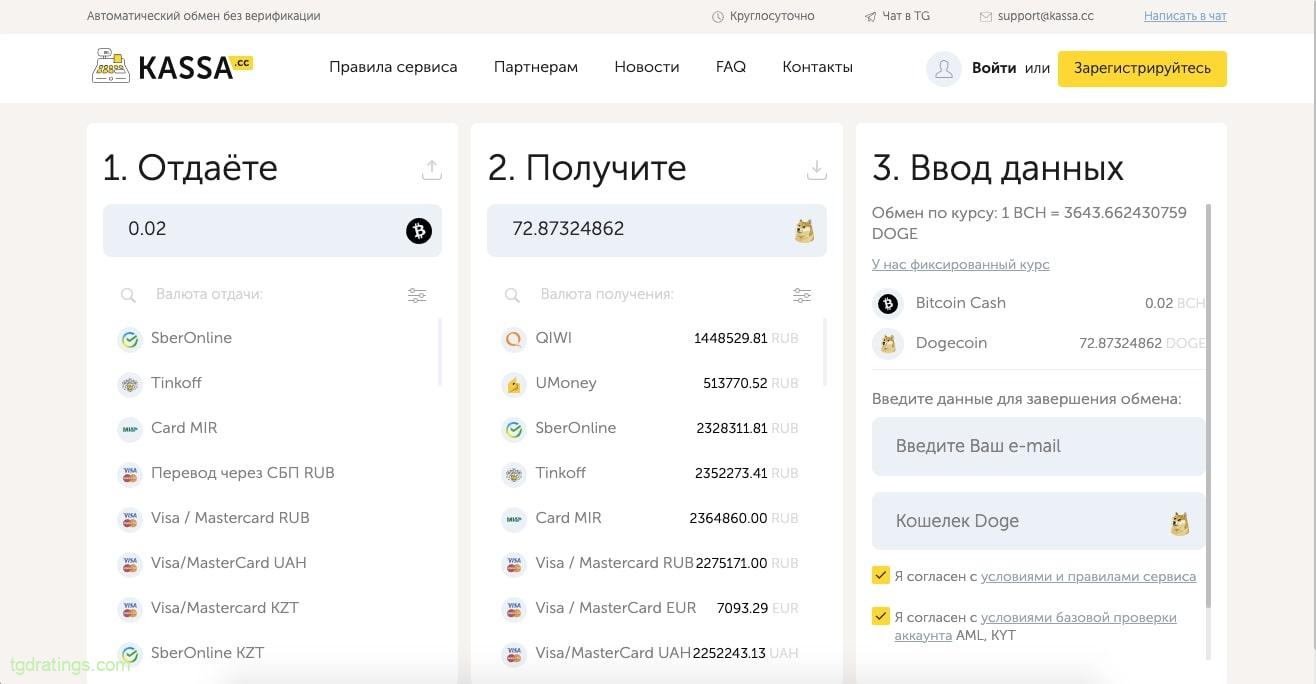
Task: Open Партнерам menu item
Action: click(536, 67)
